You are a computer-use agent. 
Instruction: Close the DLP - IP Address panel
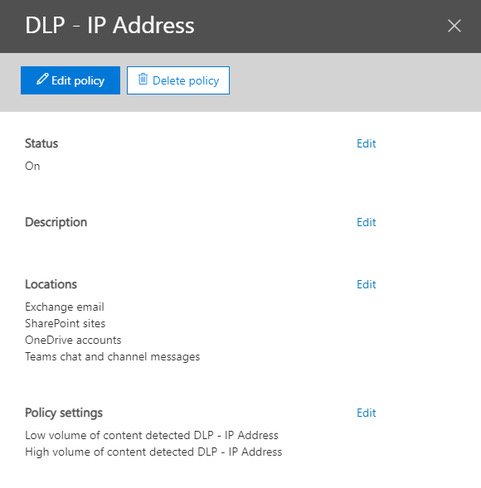click(454, 26)
